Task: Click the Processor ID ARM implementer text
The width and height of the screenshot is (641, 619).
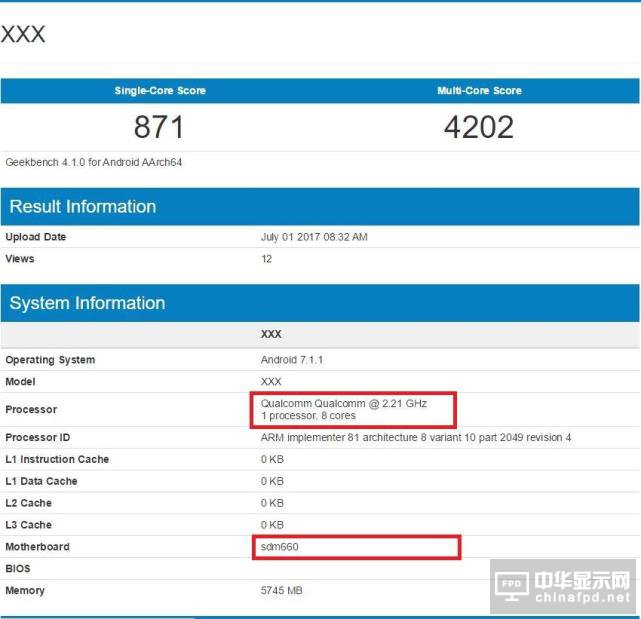Action: (x=416, y=438)
